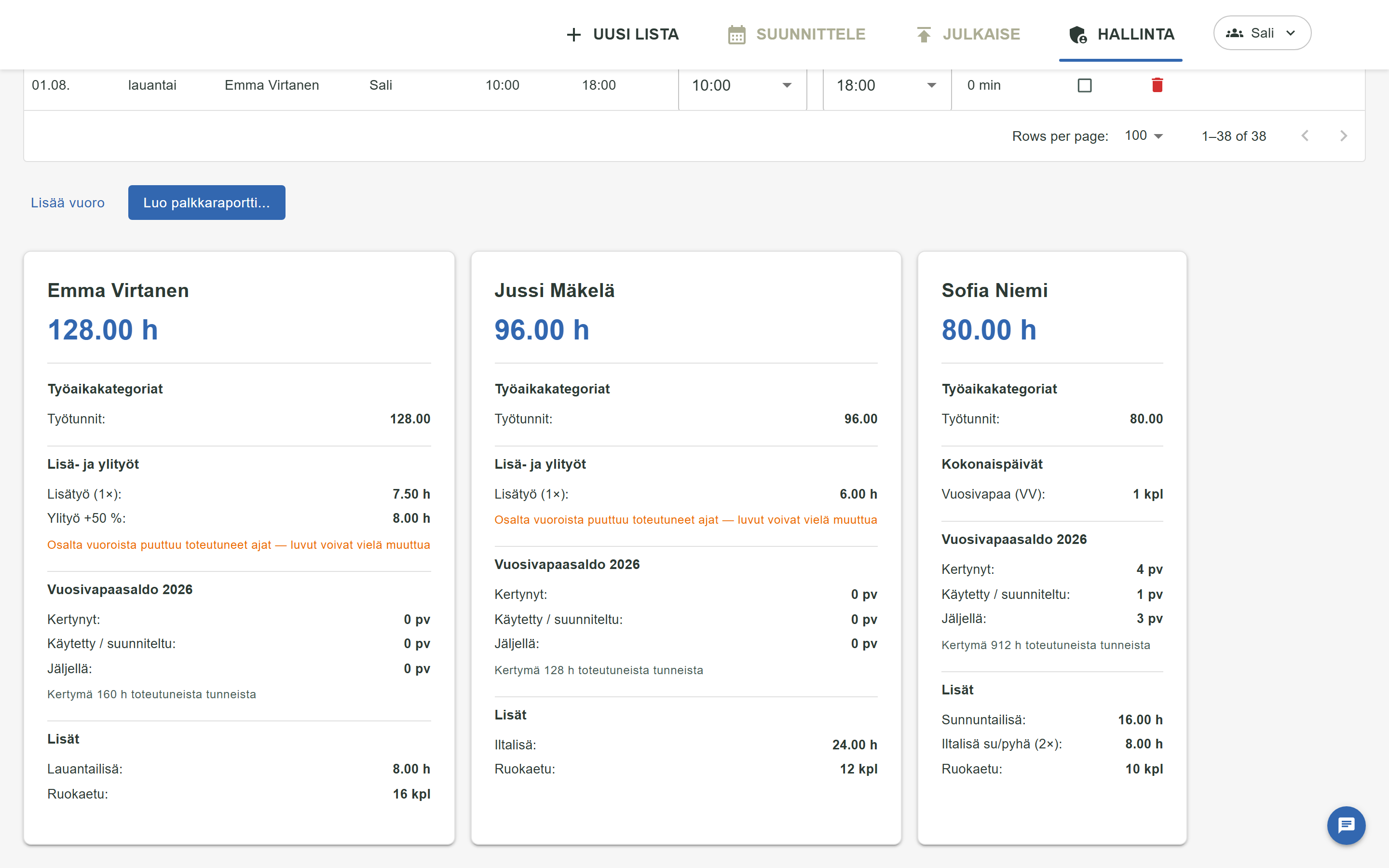Tick the checkbox in the 01.08. shift row
The width and height of the screenshot is (1389, 868).
[x=1084, y=85]
